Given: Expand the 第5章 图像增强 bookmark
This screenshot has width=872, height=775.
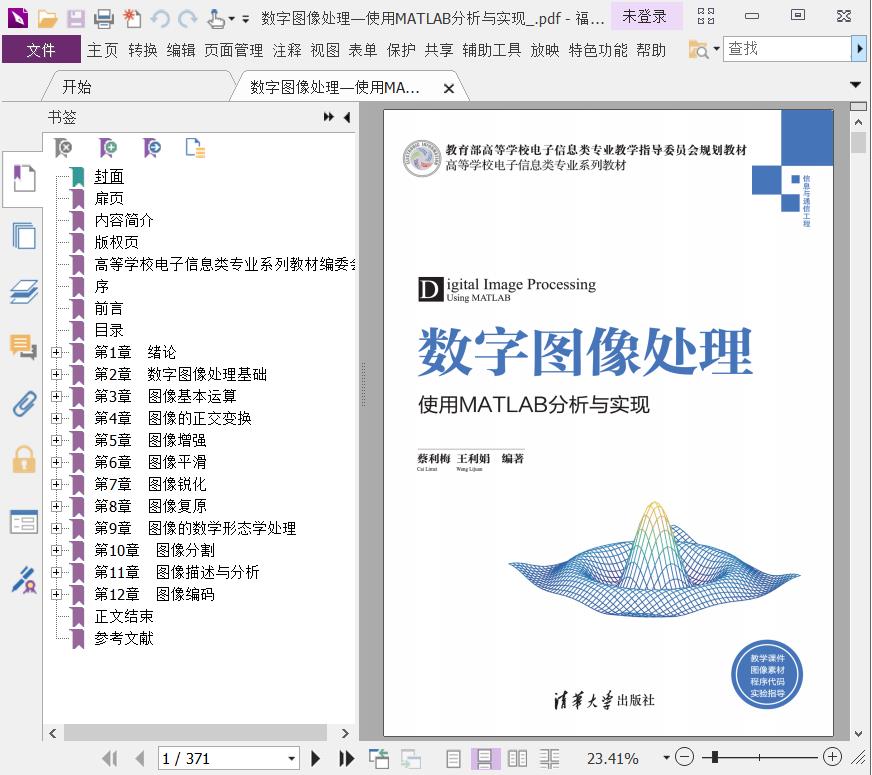Looking at the screenshot, I should (56, 440).
